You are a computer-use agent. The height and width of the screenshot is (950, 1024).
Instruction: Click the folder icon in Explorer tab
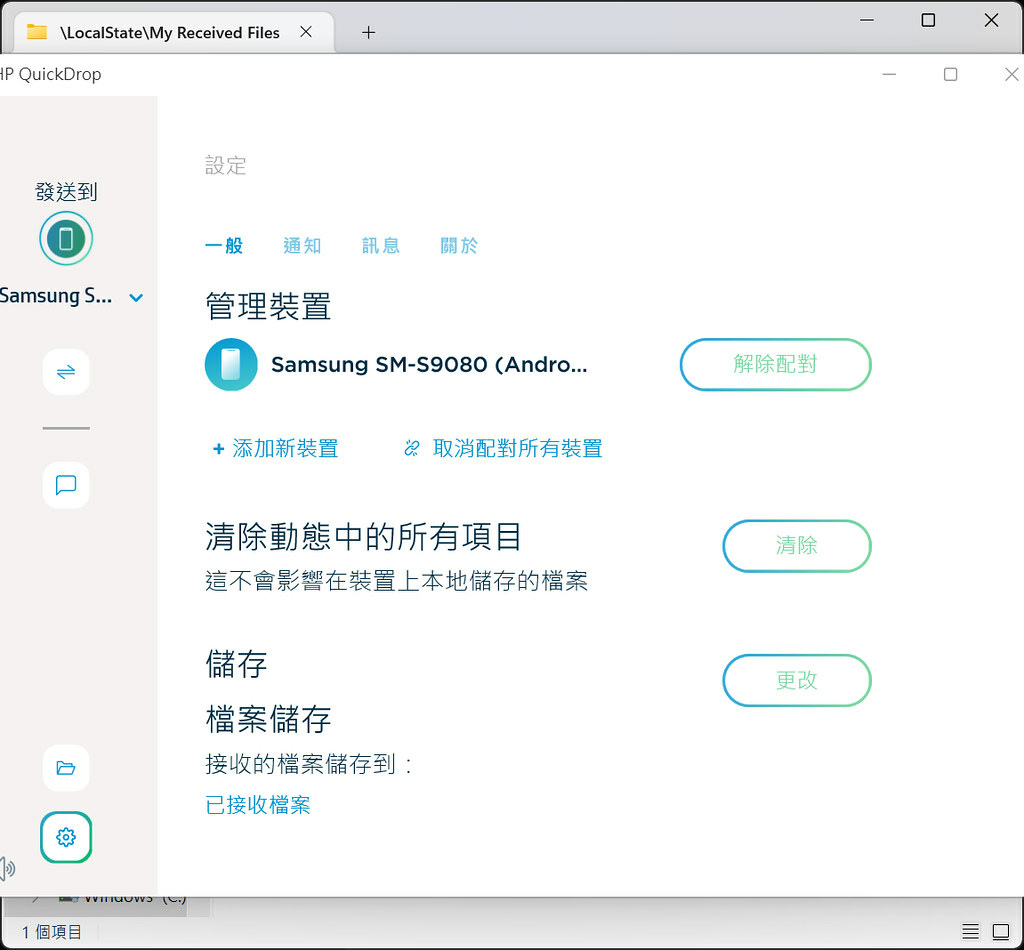(x=37, y=32)
